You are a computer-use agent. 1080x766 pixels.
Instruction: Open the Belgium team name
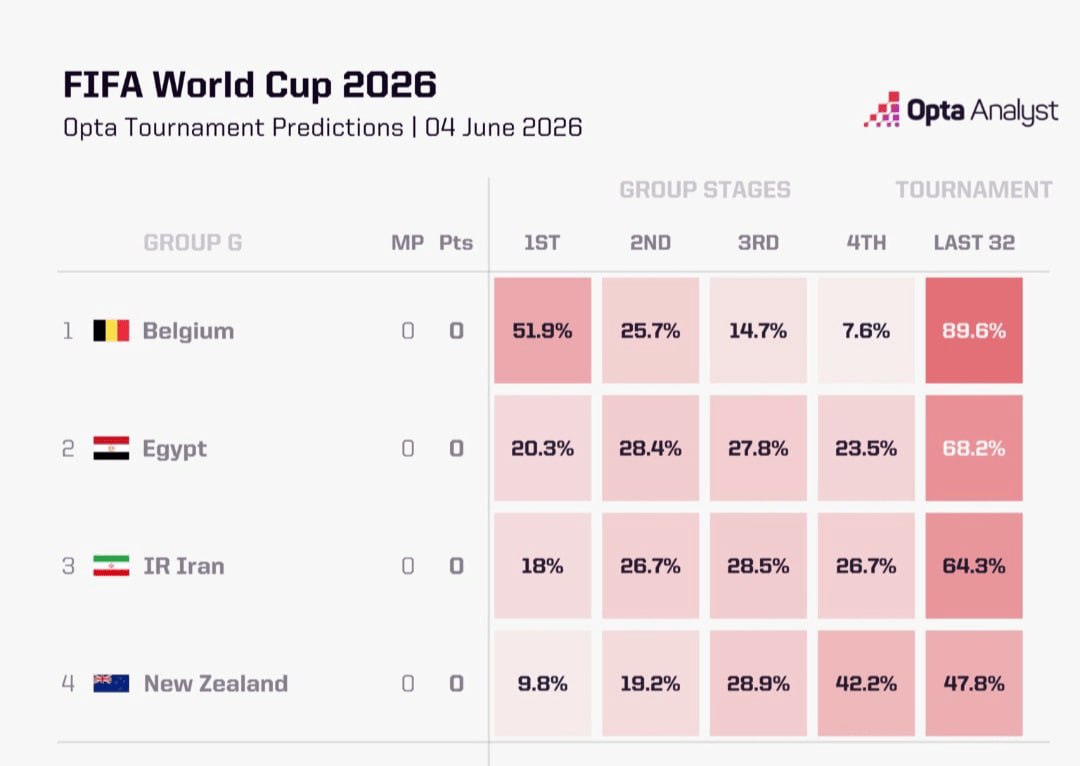(x=188, y=331)
